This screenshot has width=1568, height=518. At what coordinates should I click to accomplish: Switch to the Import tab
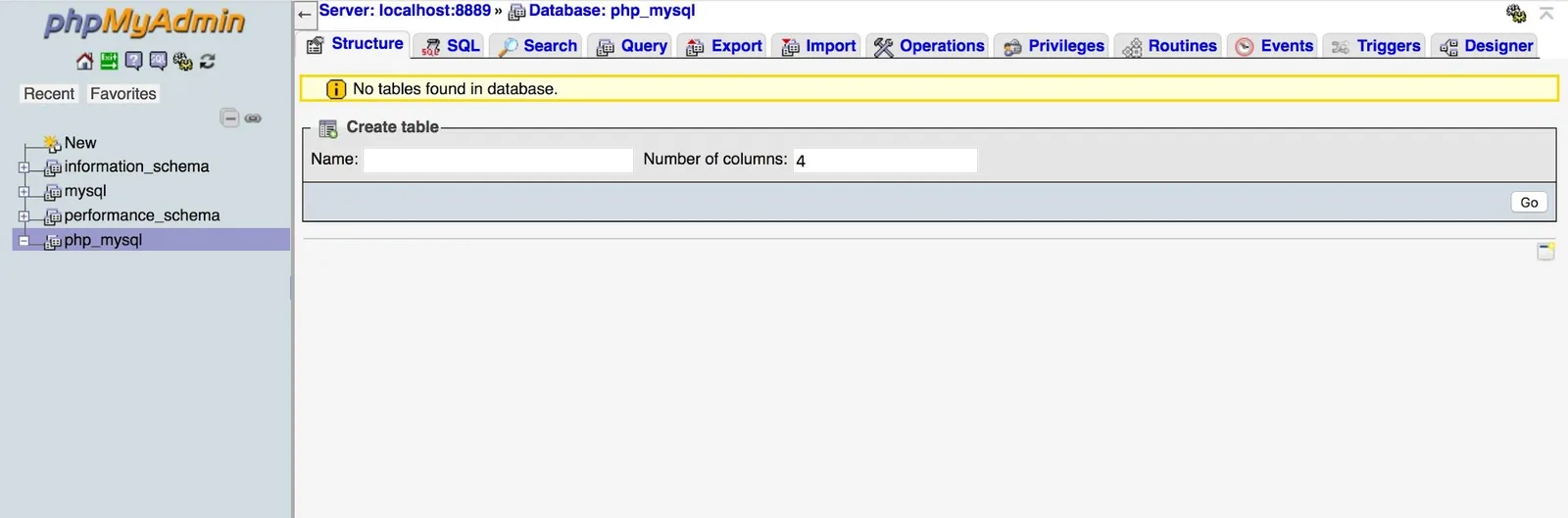817,46
